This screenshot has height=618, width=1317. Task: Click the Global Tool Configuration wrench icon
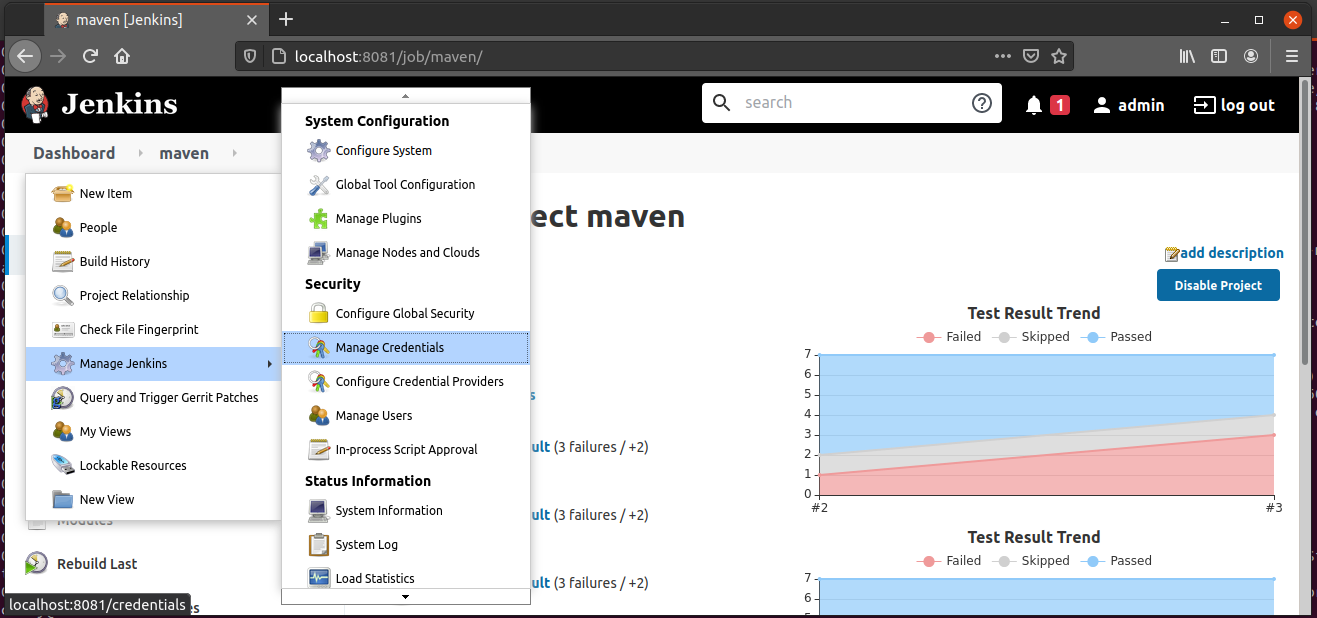319,184
